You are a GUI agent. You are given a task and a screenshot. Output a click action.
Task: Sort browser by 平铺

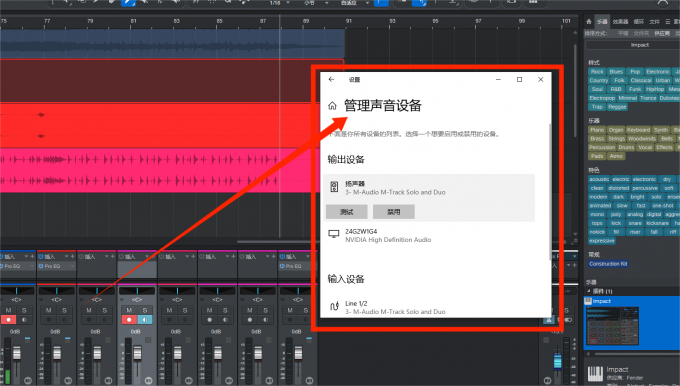[x=623, y=33]
